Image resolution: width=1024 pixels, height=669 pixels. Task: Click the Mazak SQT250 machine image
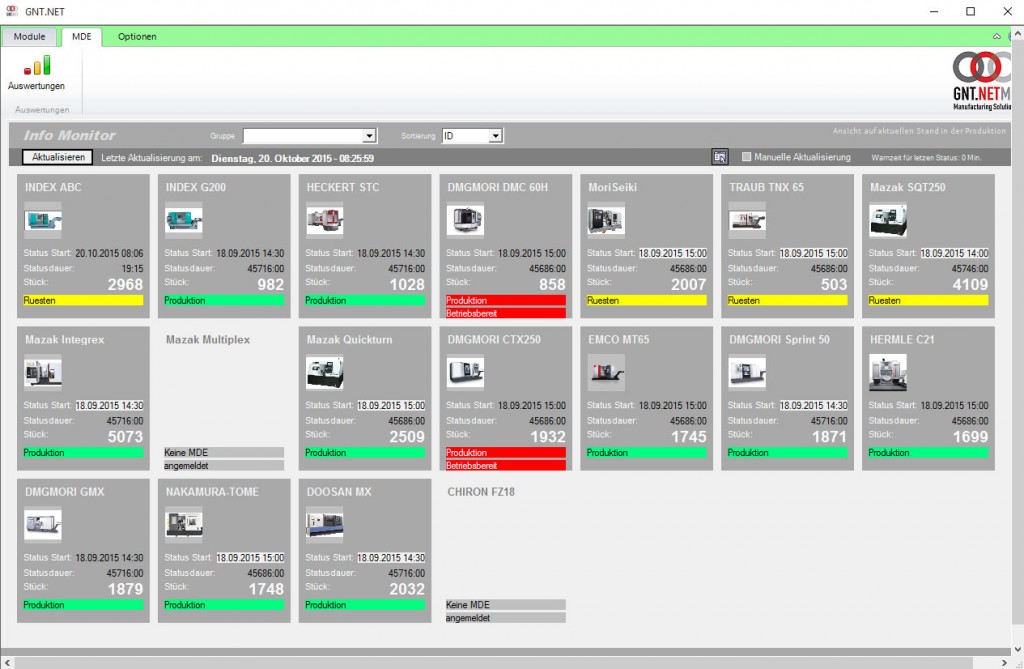click(888, 220)
